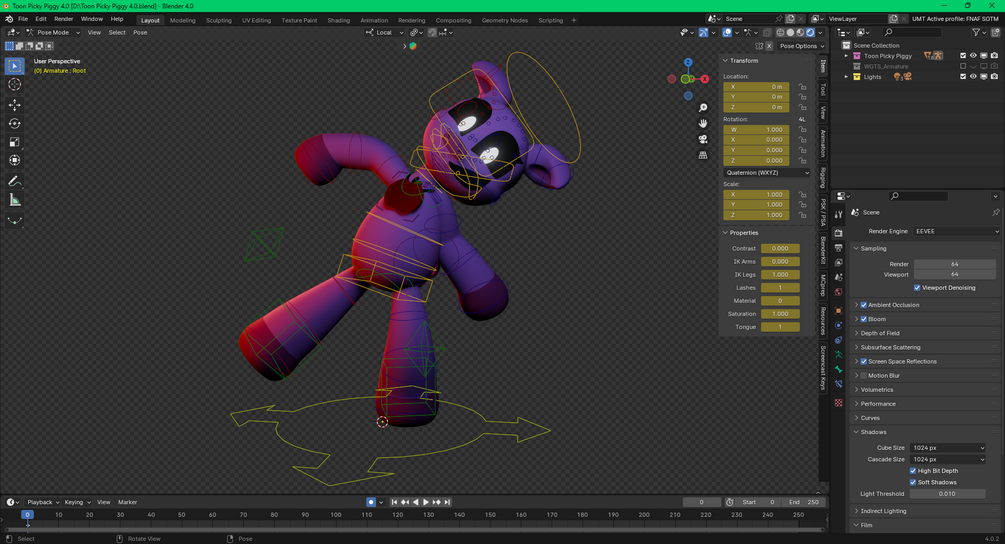Open the File menu
This screenshot has width=1005, height=544.
(x=23, y=19)
